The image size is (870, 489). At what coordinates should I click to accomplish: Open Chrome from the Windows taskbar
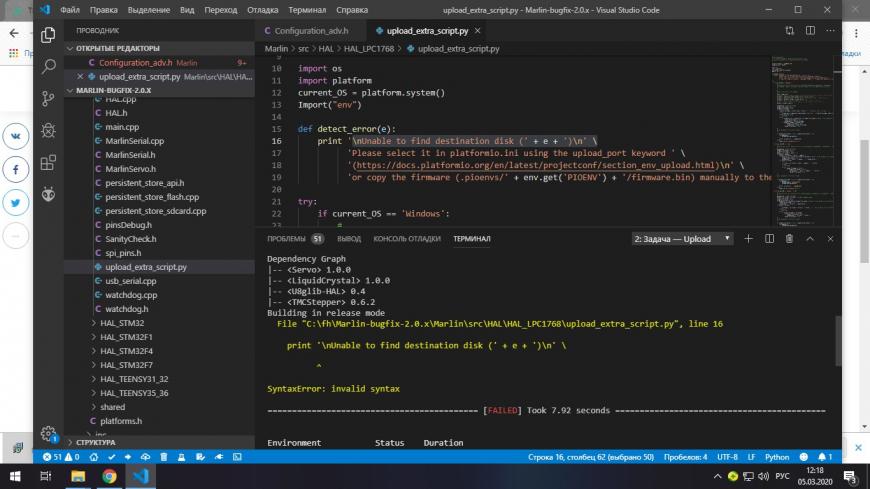[x=109, y=476]
